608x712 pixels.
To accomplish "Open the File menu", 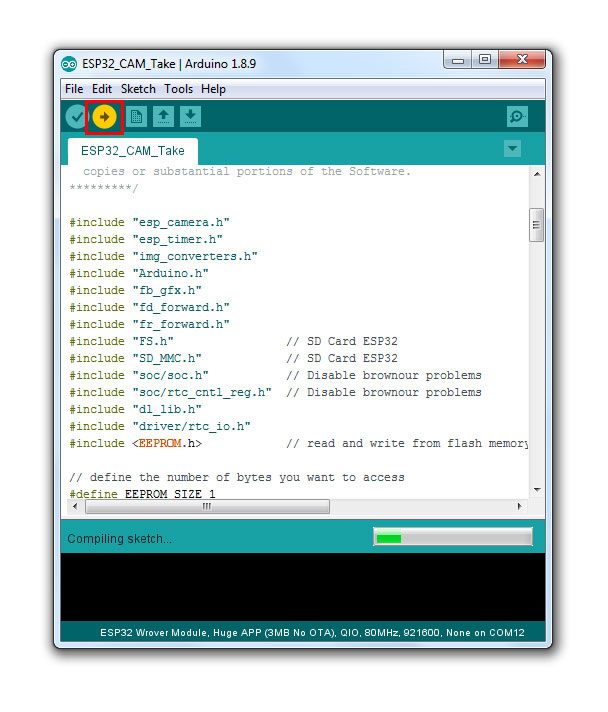I will click(74, 89).
